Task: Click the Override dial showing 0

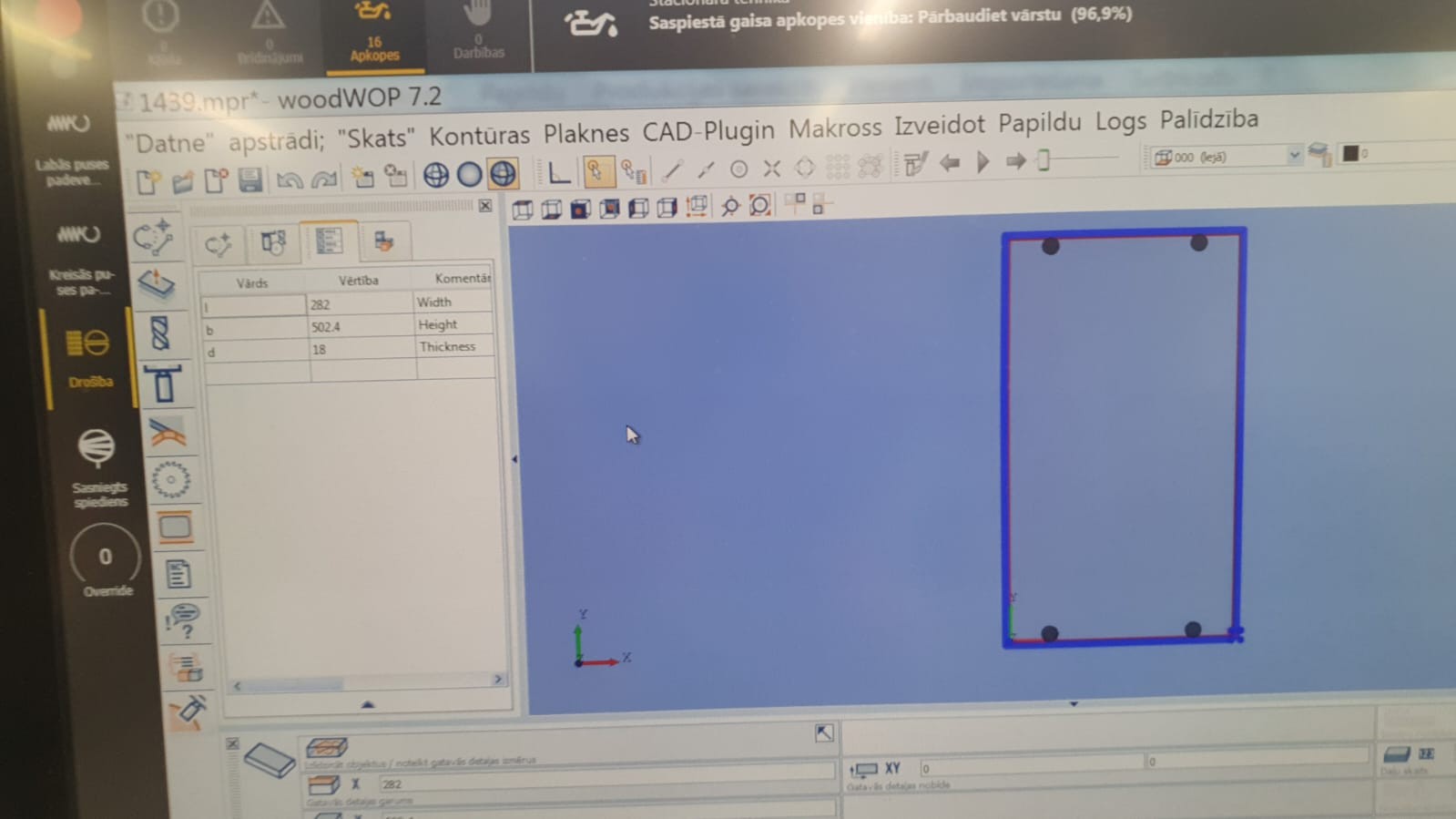Action: click(x=106, y=558)
